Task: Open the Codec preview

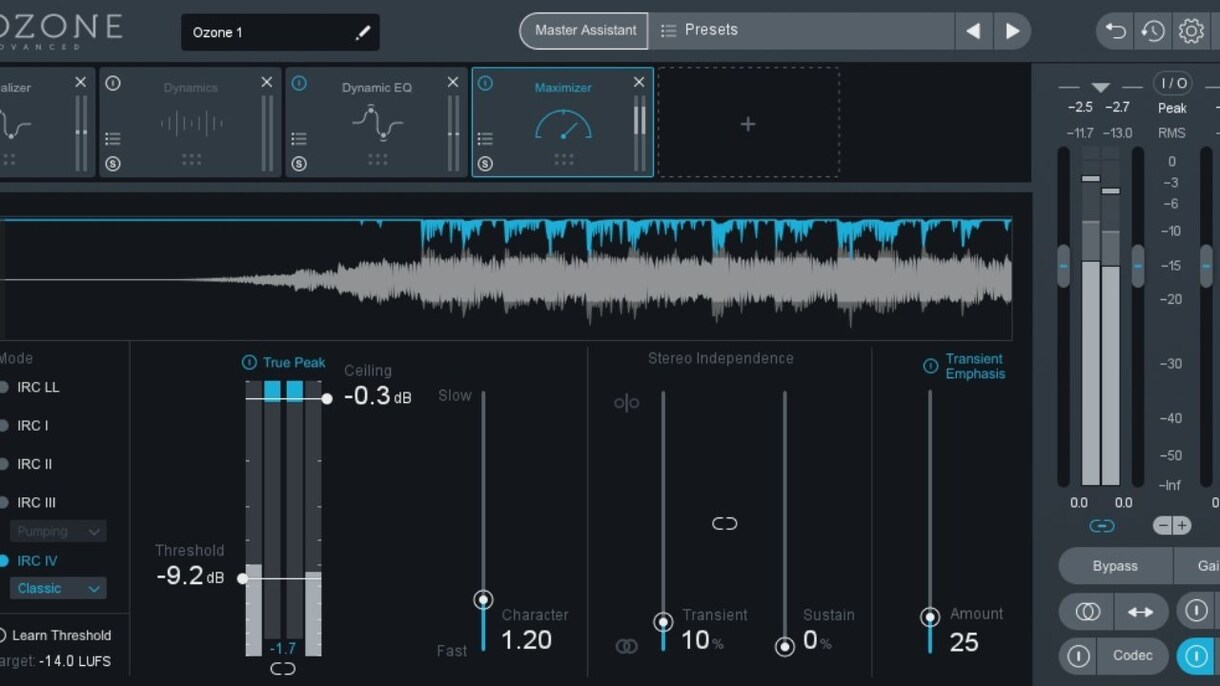Action: coord(1132,656)
